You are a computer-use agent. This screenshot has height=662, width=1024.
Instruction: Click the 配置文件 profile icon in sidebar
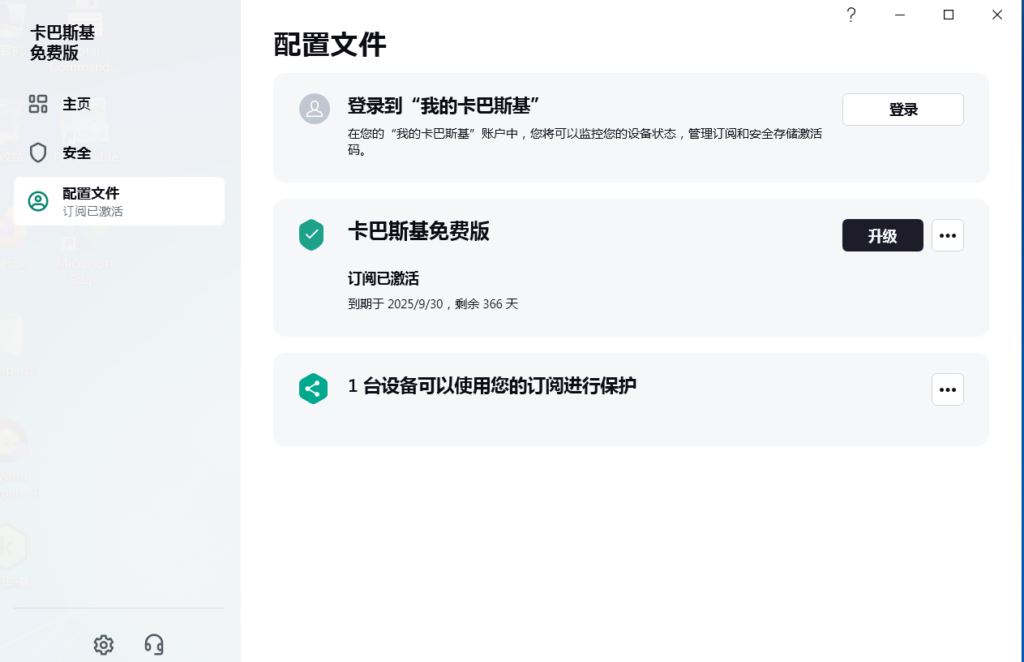tap(38, 201)
